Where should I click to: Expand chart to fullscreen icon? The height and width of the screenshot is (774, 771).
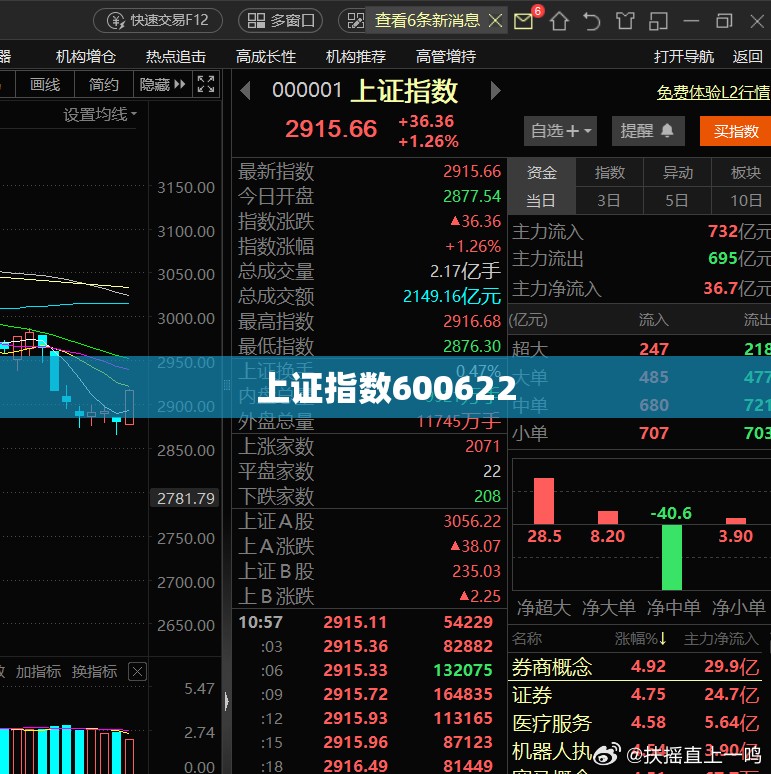(x=206, y=84)
